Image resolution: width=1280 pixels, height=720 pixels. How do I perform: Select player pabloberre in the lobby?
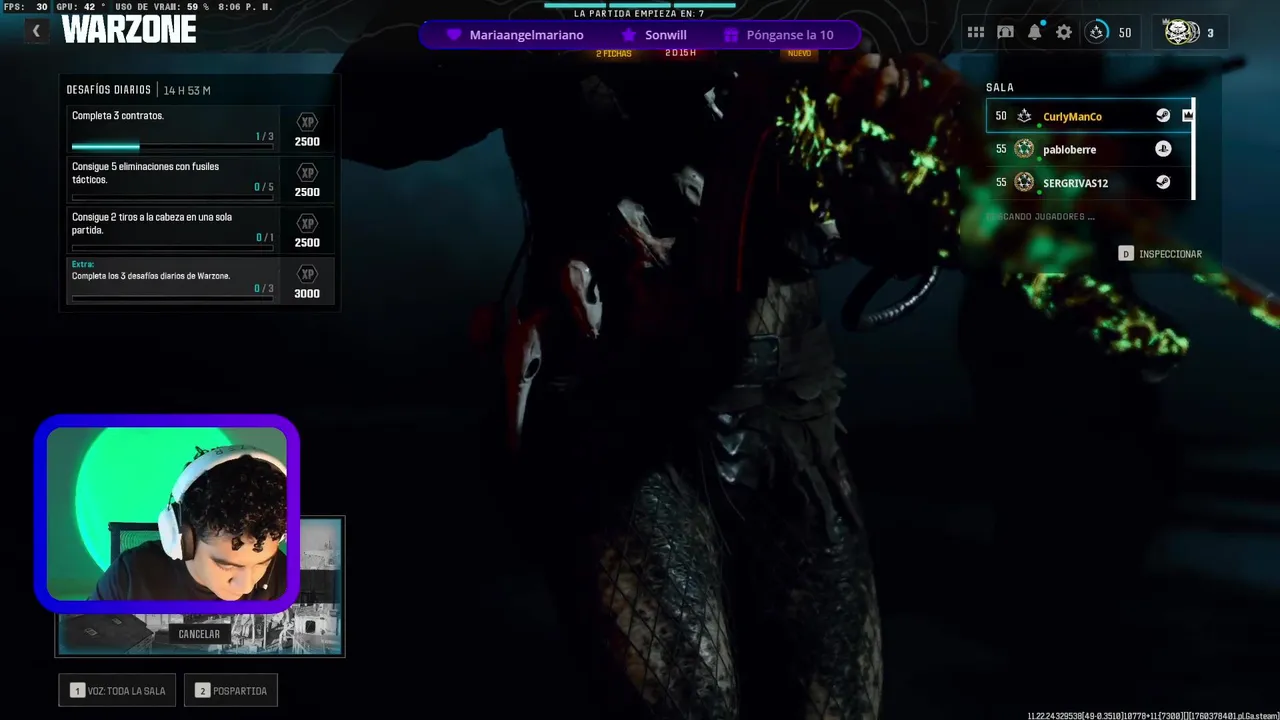(1089, 149)
